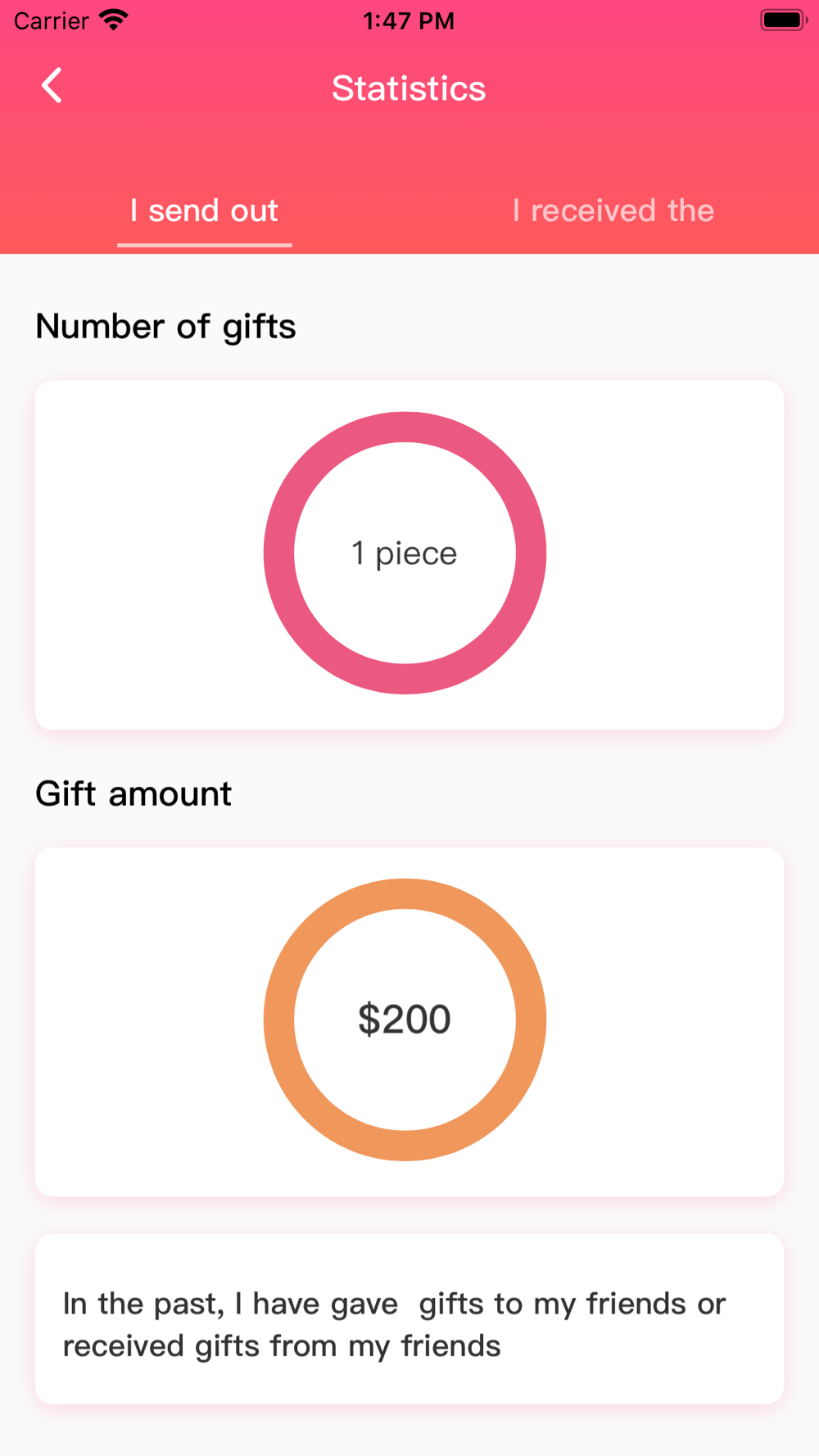This screenshot has width=819, height=1456.
Task: Tap the Wi-Fi status icon
Action: click(113, 20)
